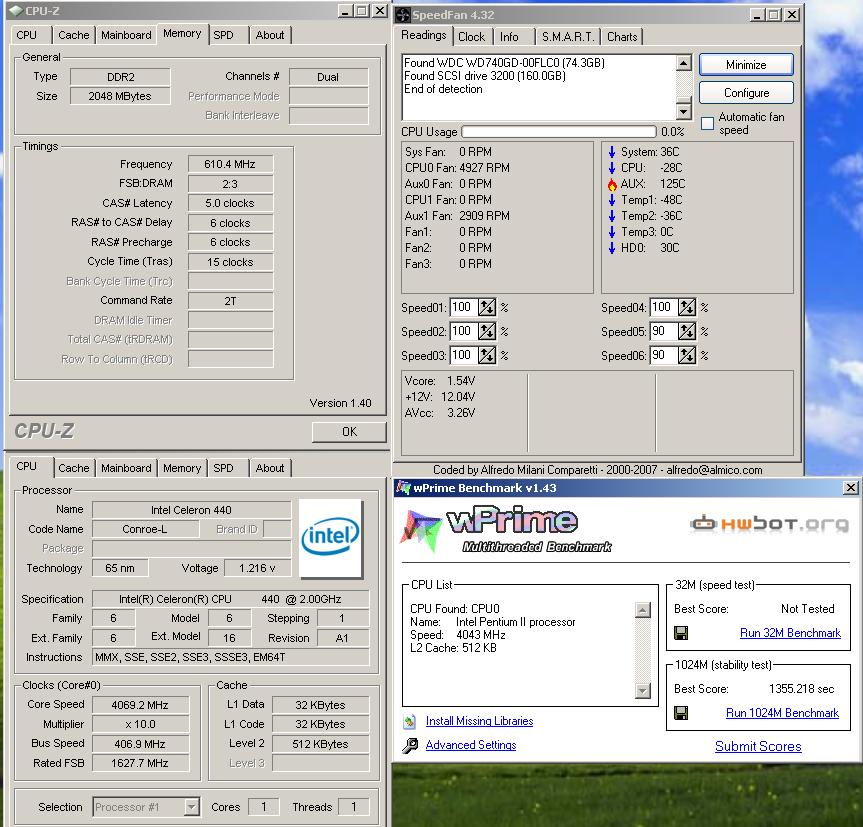Click the Vcore 1.54V reading
This screenshot has width=863, height=827.
pos(440,381)
